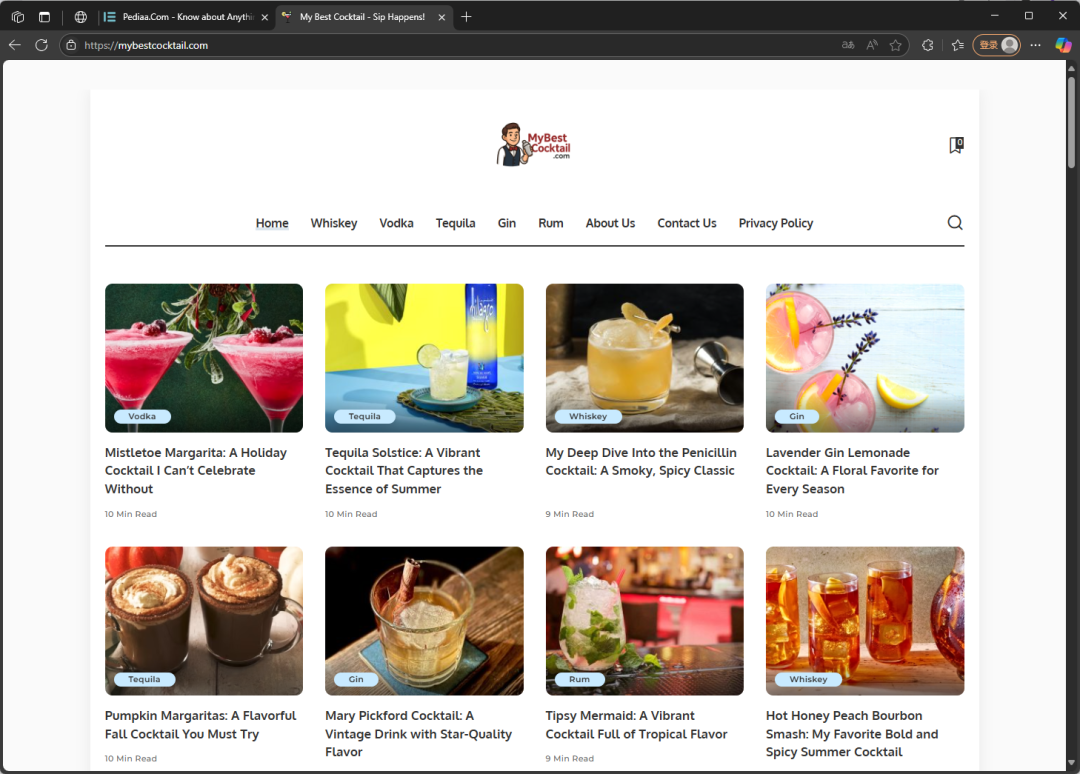Click the read aloud icon in address bar
The image size is (1080, 774).
(x=871, y=45)
